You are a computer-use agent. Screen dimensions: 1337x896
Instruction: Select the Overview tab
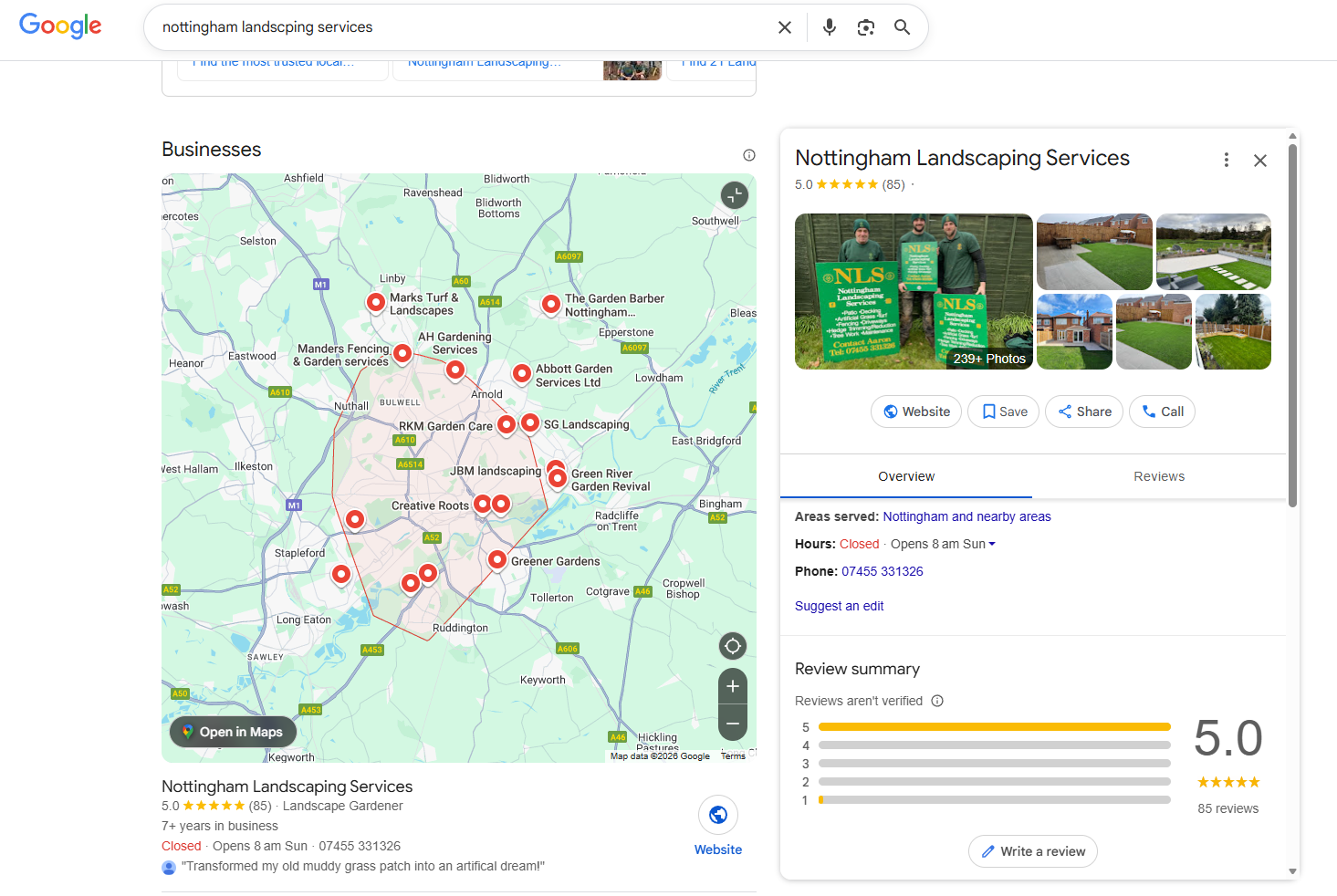click(905, 476)
